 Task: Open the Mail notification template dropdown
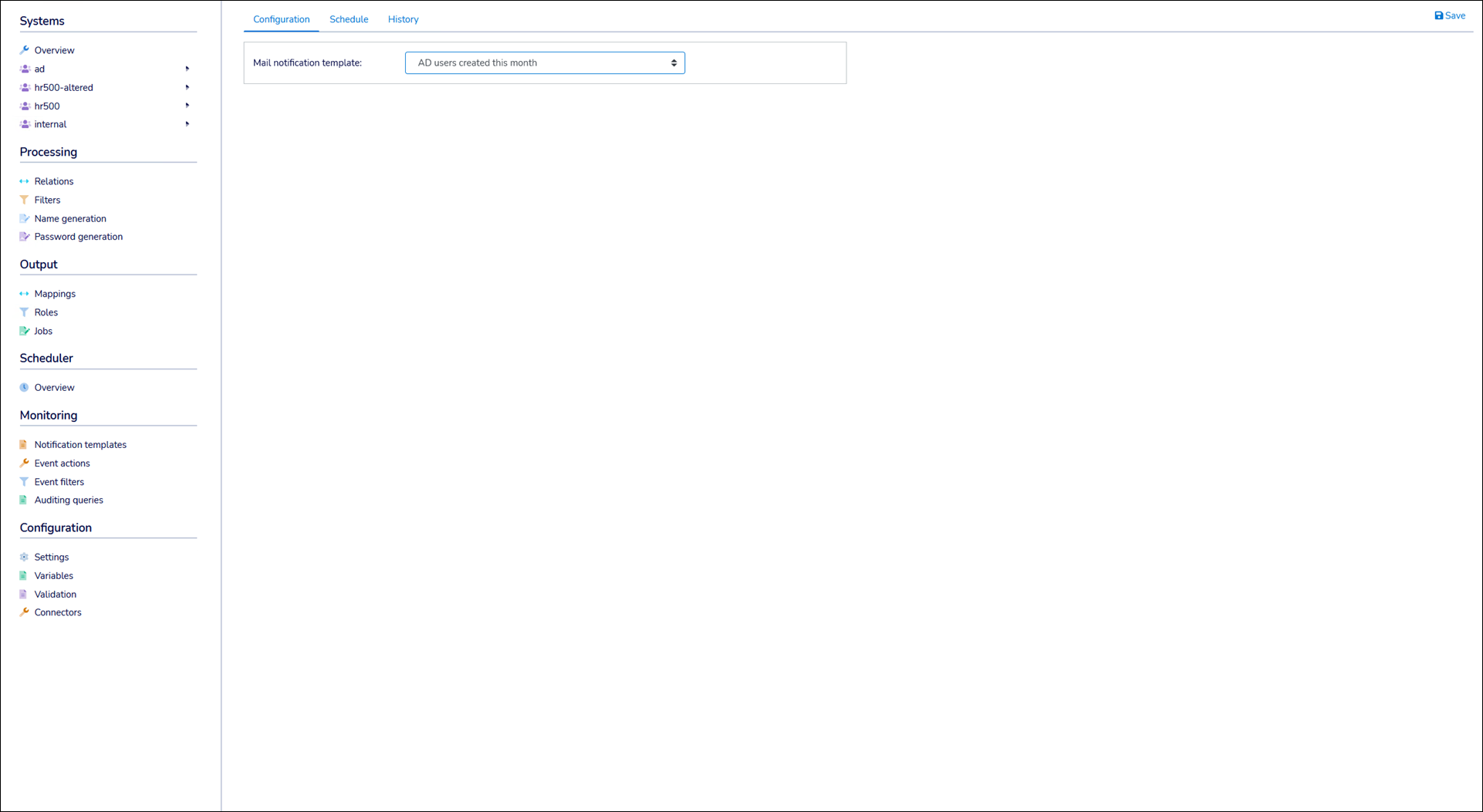click(x=544, y=62)
